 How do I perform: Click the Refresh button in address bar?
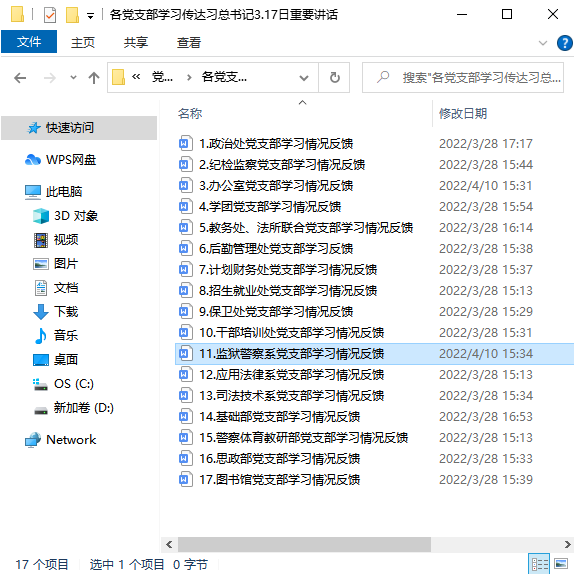(334, 78)
